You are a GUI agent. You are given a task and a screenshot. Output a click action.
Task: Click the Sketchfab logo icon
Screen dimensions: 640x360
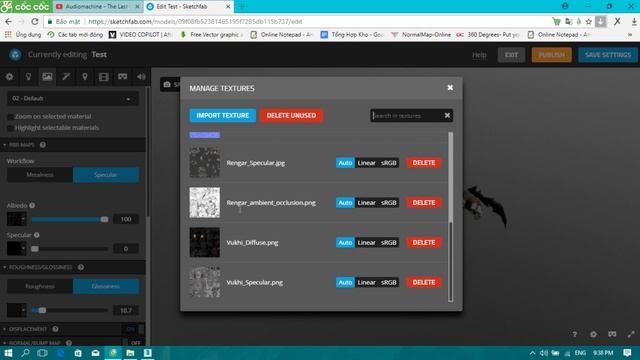click(15, 55)
